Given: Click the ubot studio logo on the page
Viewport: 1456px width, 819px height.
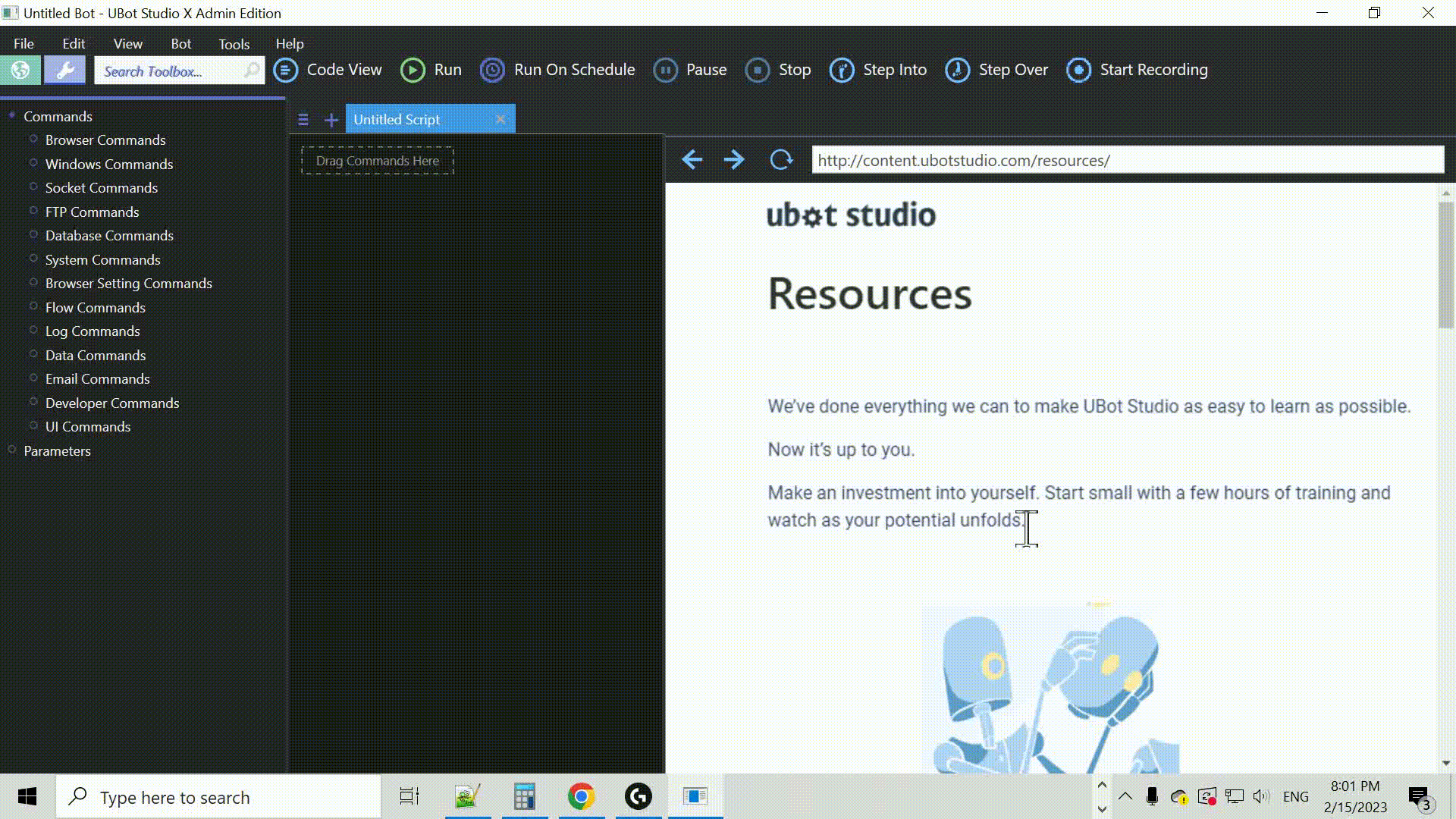Looking at the screenshot, I should [851, 215].
